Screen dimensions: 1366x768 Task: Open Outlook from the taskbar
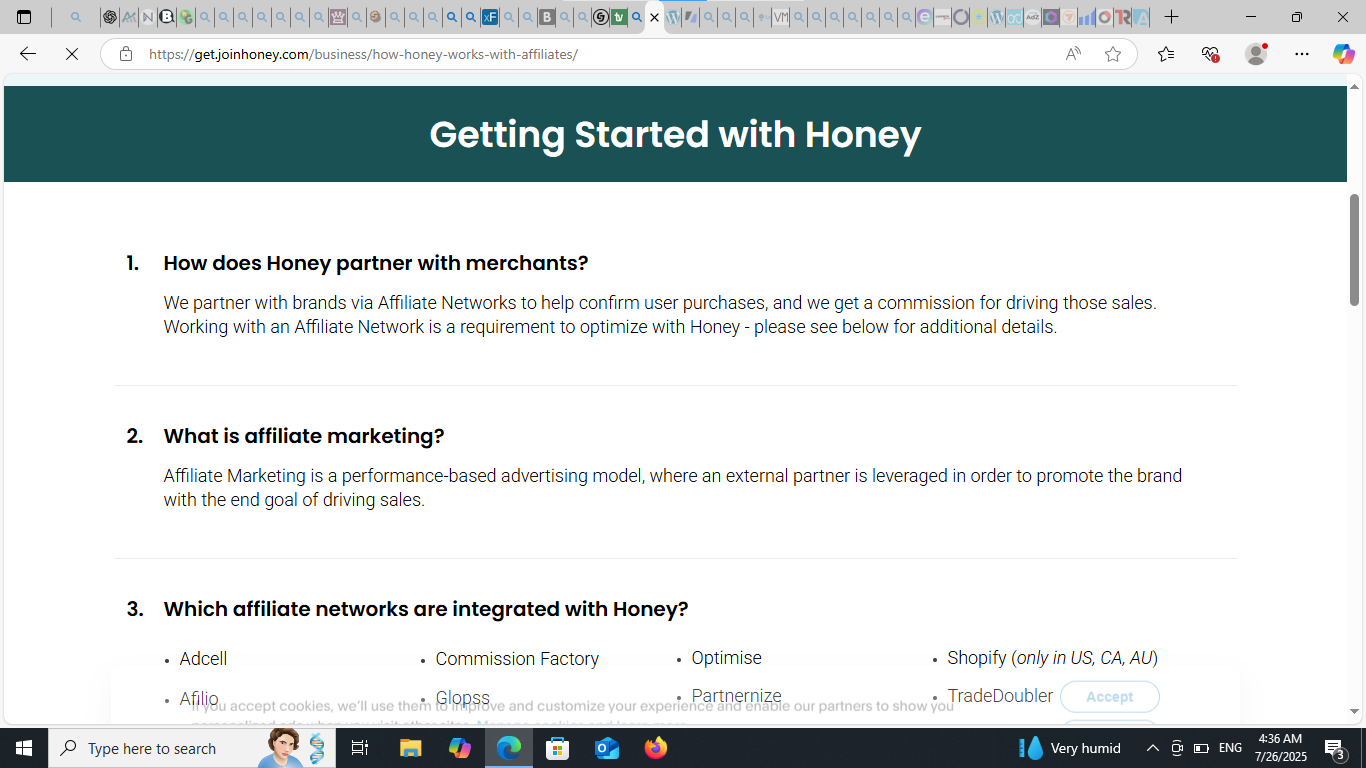coord(607,748)
